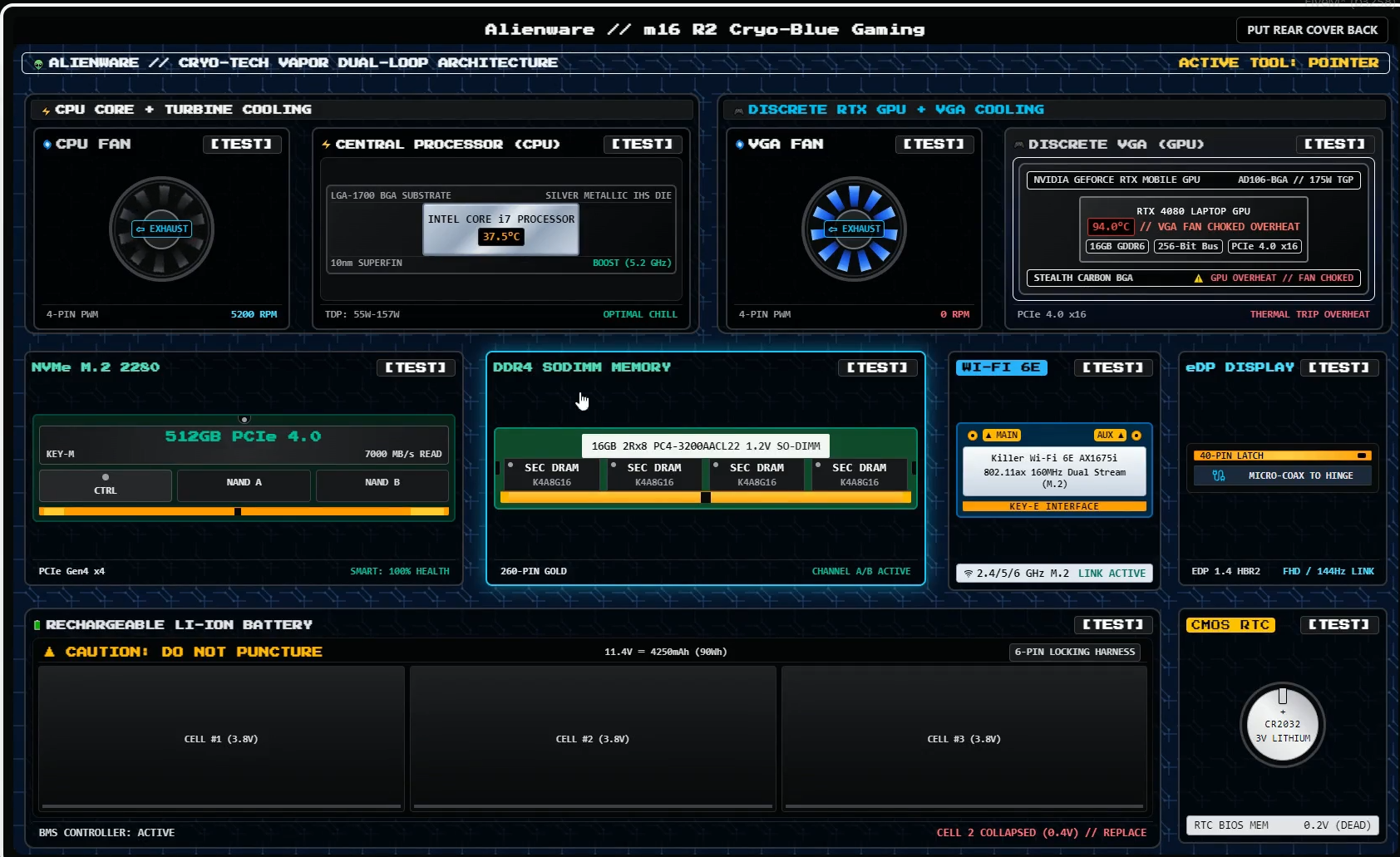Click the micro-coax cable icon

1219,475
